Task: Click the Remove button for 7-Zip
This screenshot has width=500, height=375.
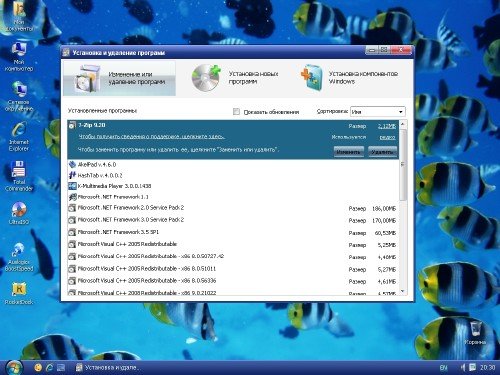Action: click(x=382, y=152)
